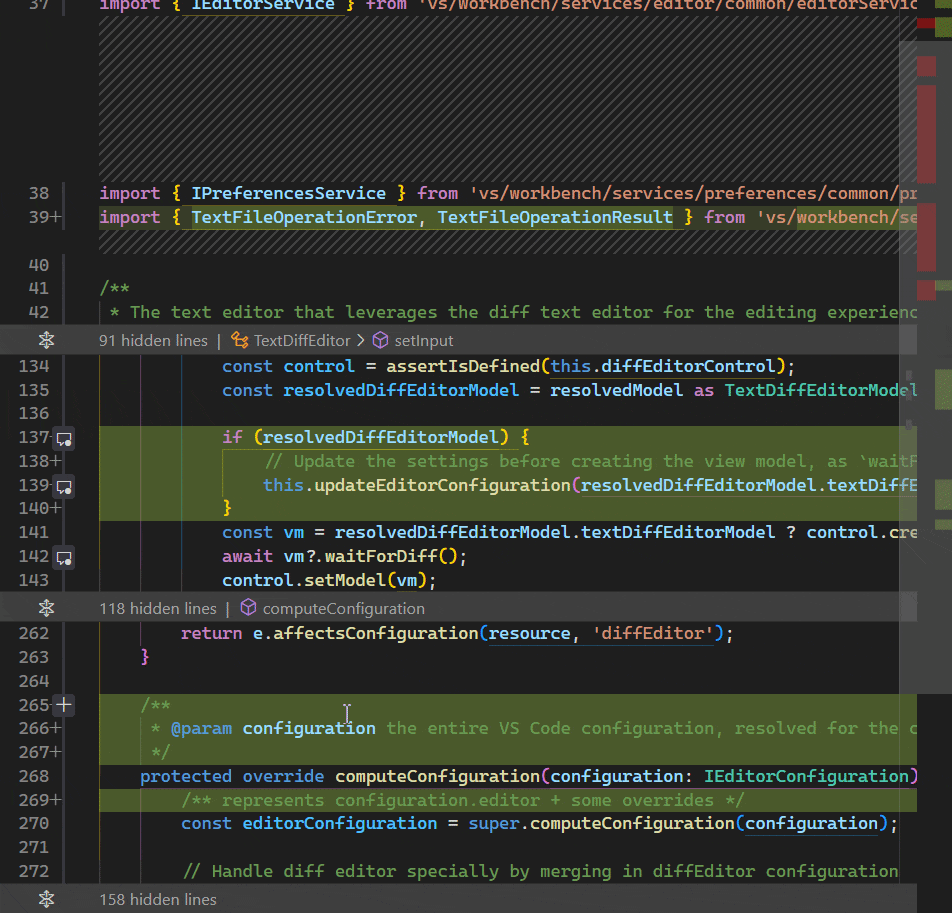Screen dimensions: 952x913
Task: Click the unfold icon beside 91 hidden lines
Action: click(x=46, y=340)
